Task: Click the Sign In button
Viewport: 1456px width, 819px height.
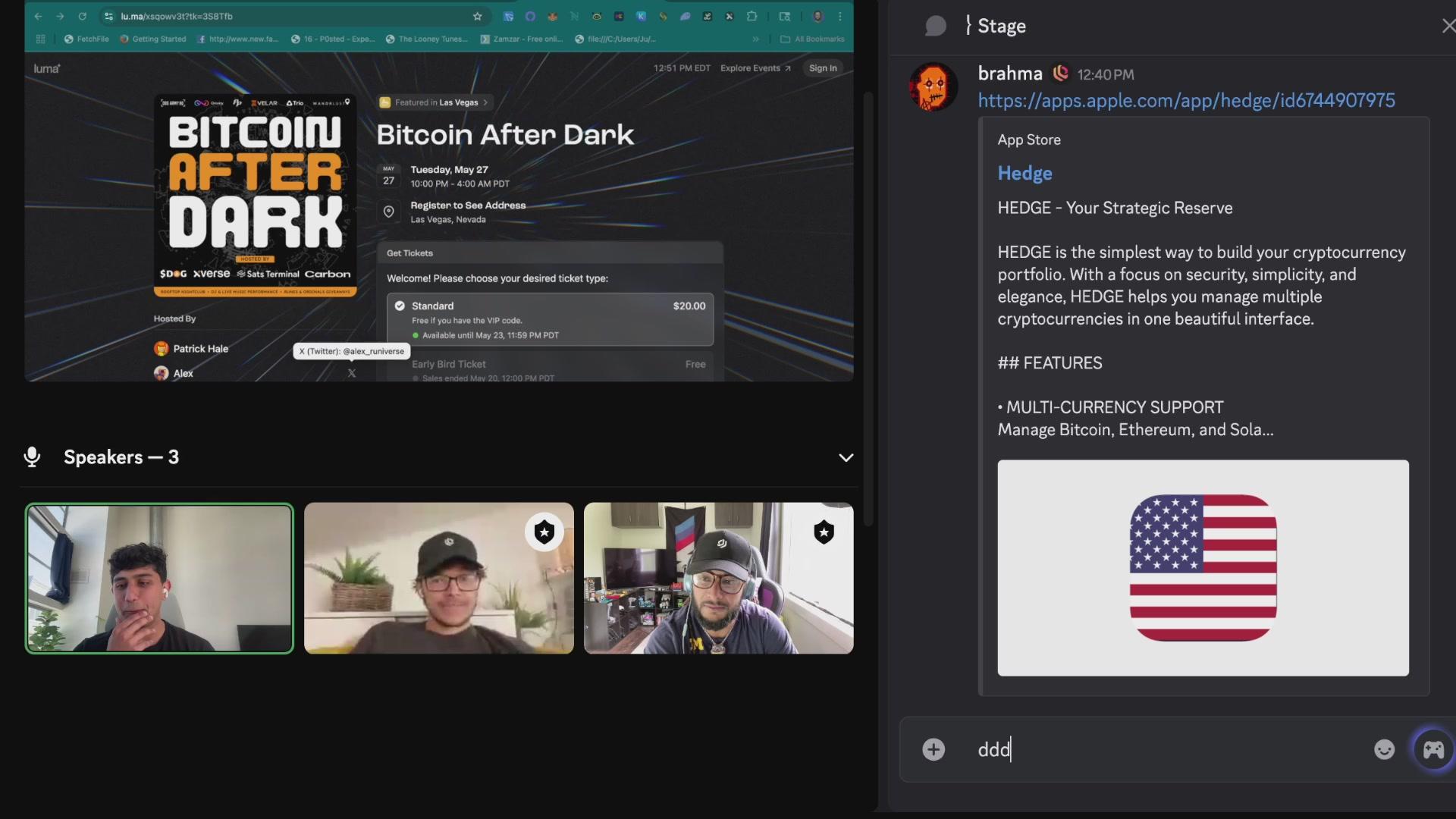Action: tap(823, 68)
